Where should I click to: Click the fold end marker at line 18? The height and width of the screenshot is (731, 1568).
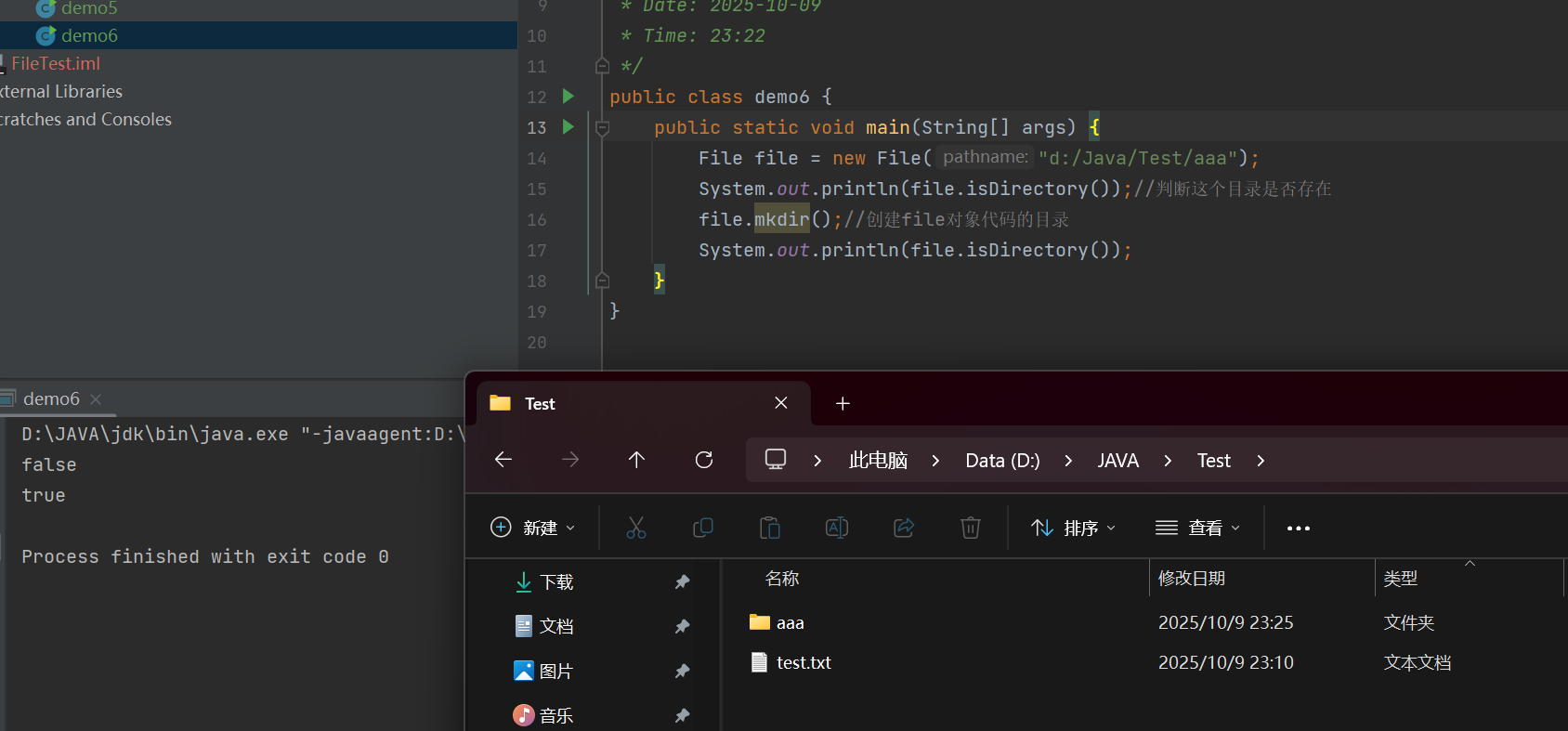[x=602, y=281]
